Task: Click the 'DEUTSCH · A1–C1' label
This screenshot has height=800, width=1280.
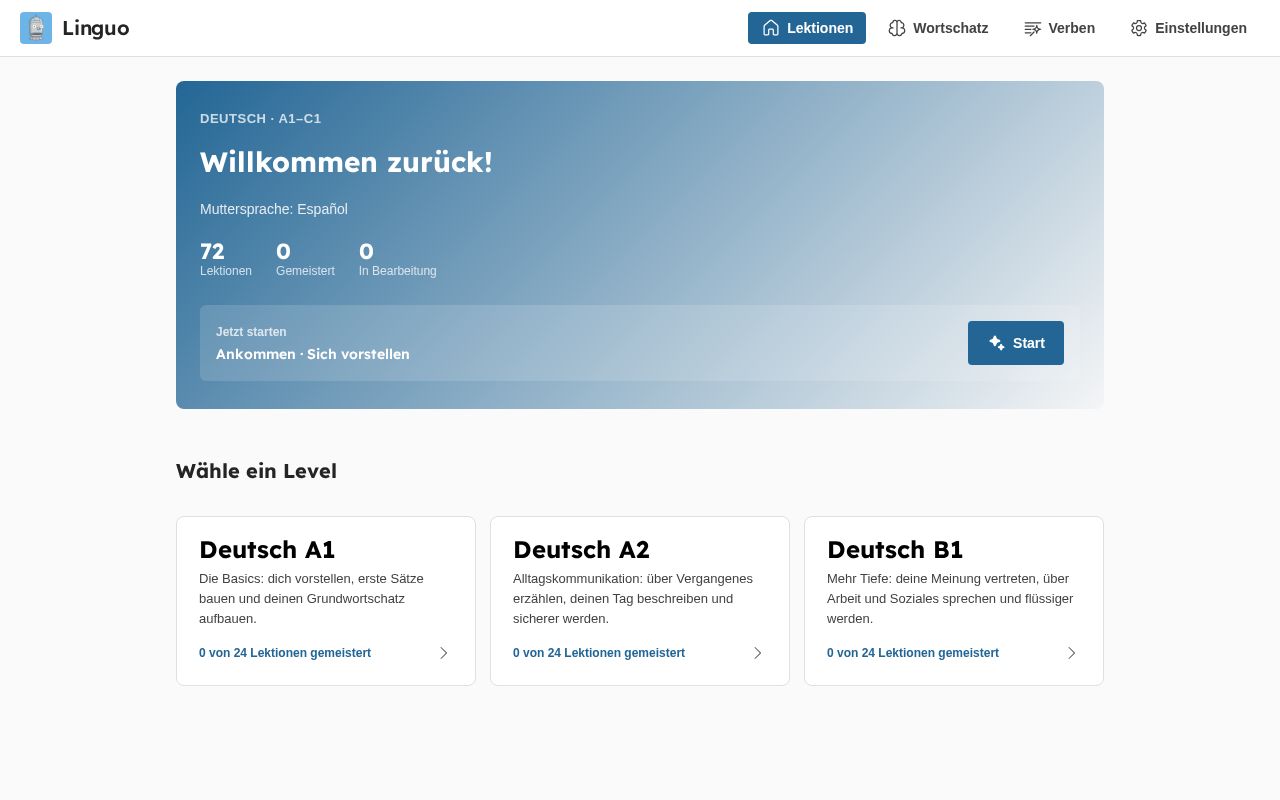Action: 261,119
